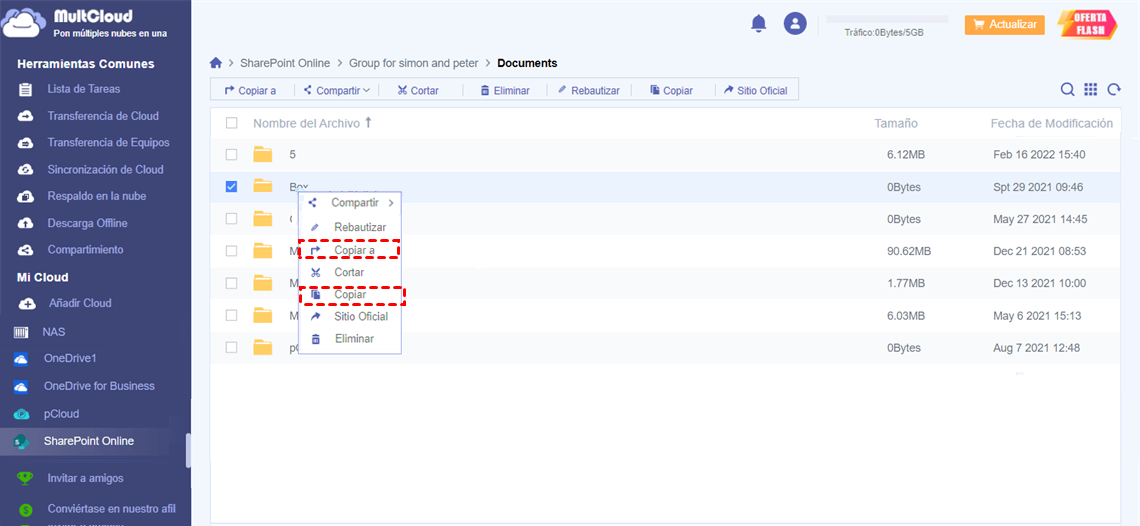Open the user account avatar icon
Screen dimensions: 1140x526
coord(795,23)
